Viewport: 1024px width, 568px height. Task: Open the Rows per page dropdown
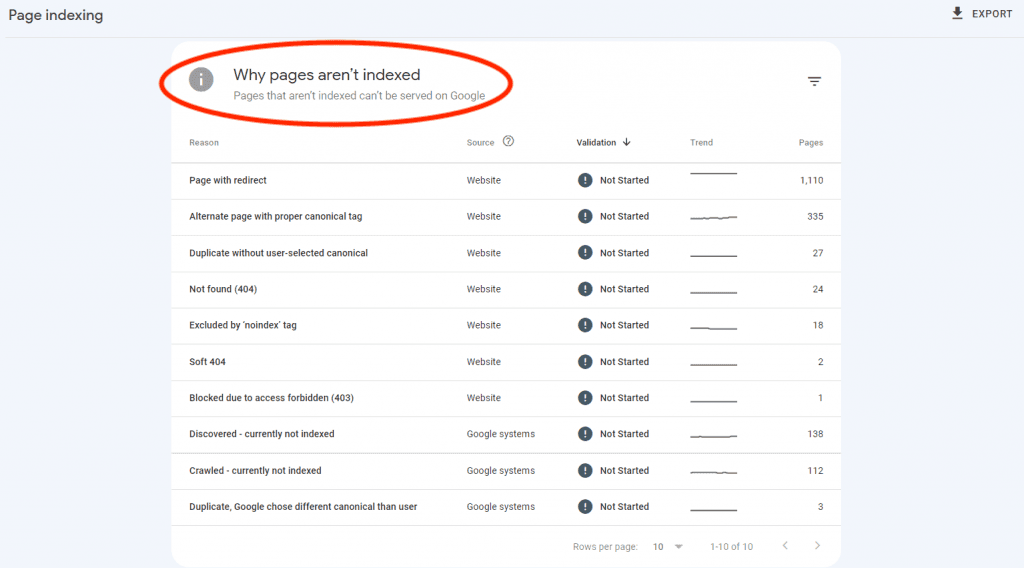click(668, 547)
